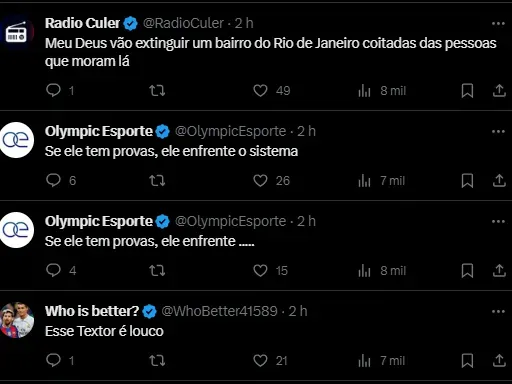Repost the Radio Culer tweet

[157, 91]
